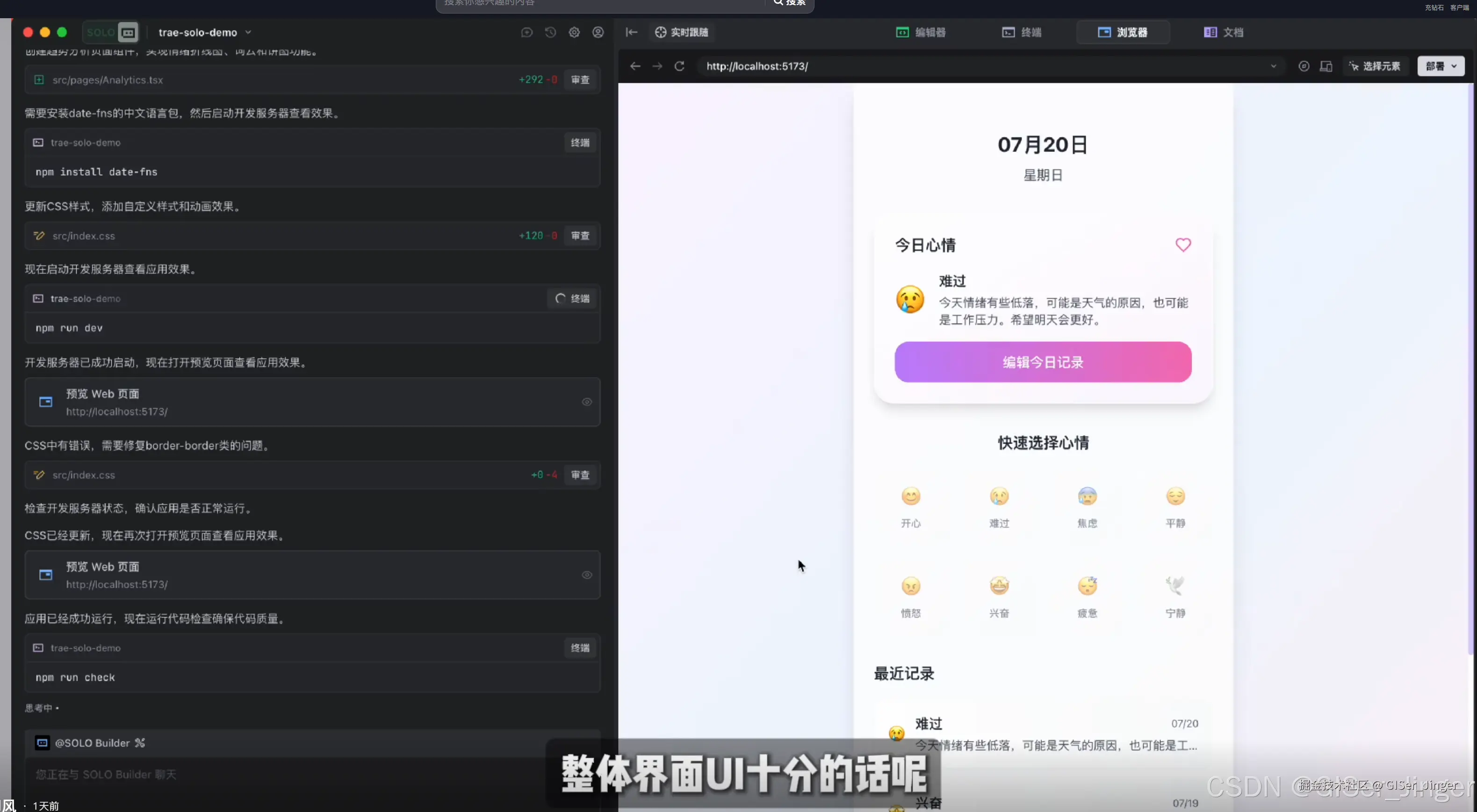
Task: Open the URL bar suggestions chevron
Action: tap(1274, 66)
